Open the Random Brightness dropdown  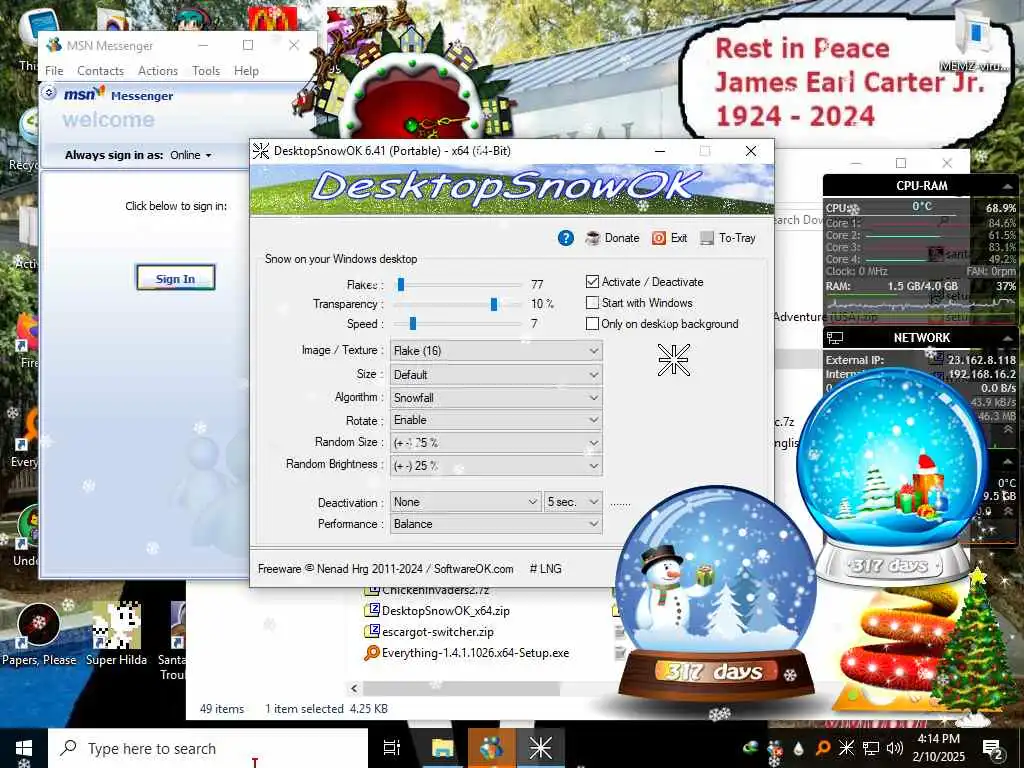click(496, 466)
